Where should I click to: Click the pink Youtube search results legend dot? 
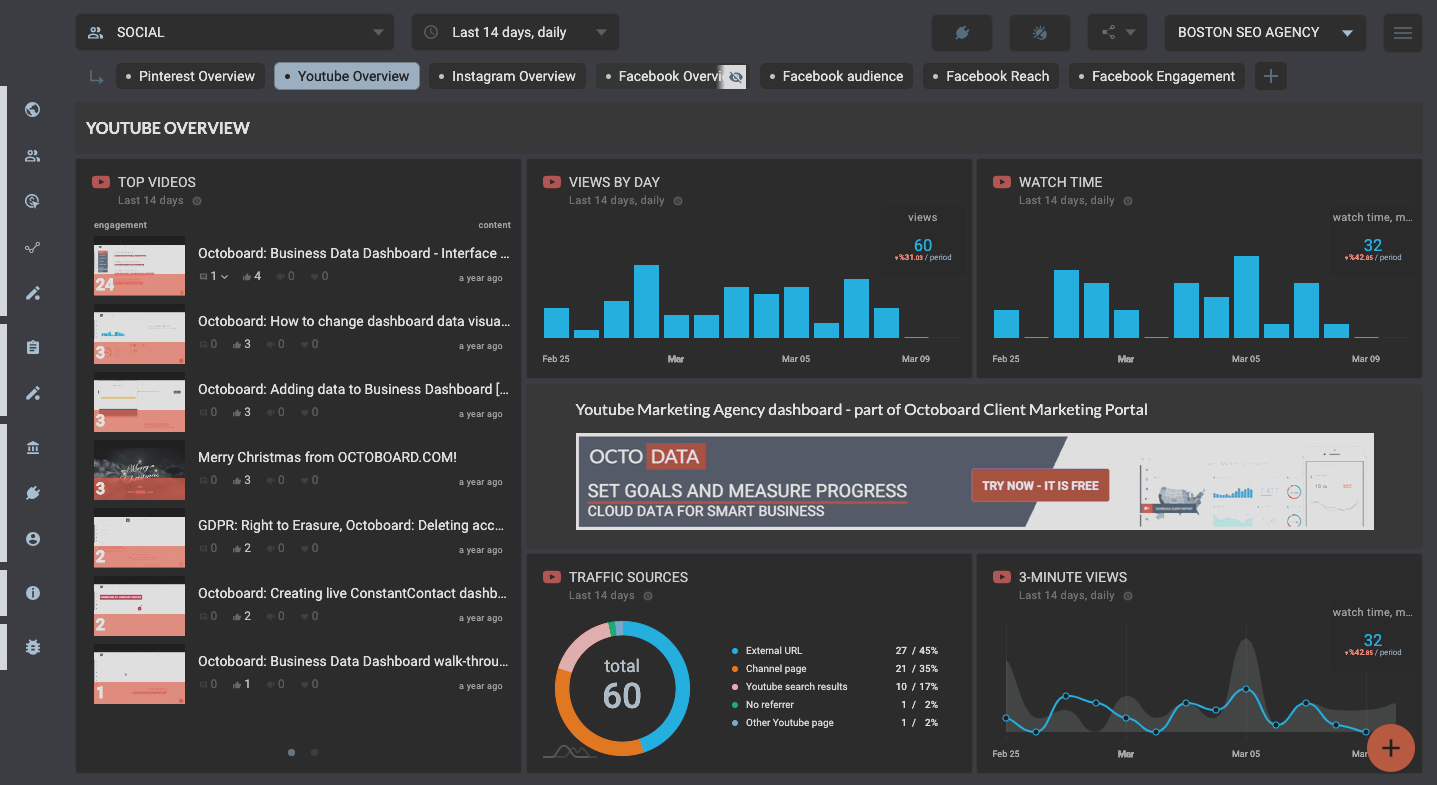[x=735, y=687]
